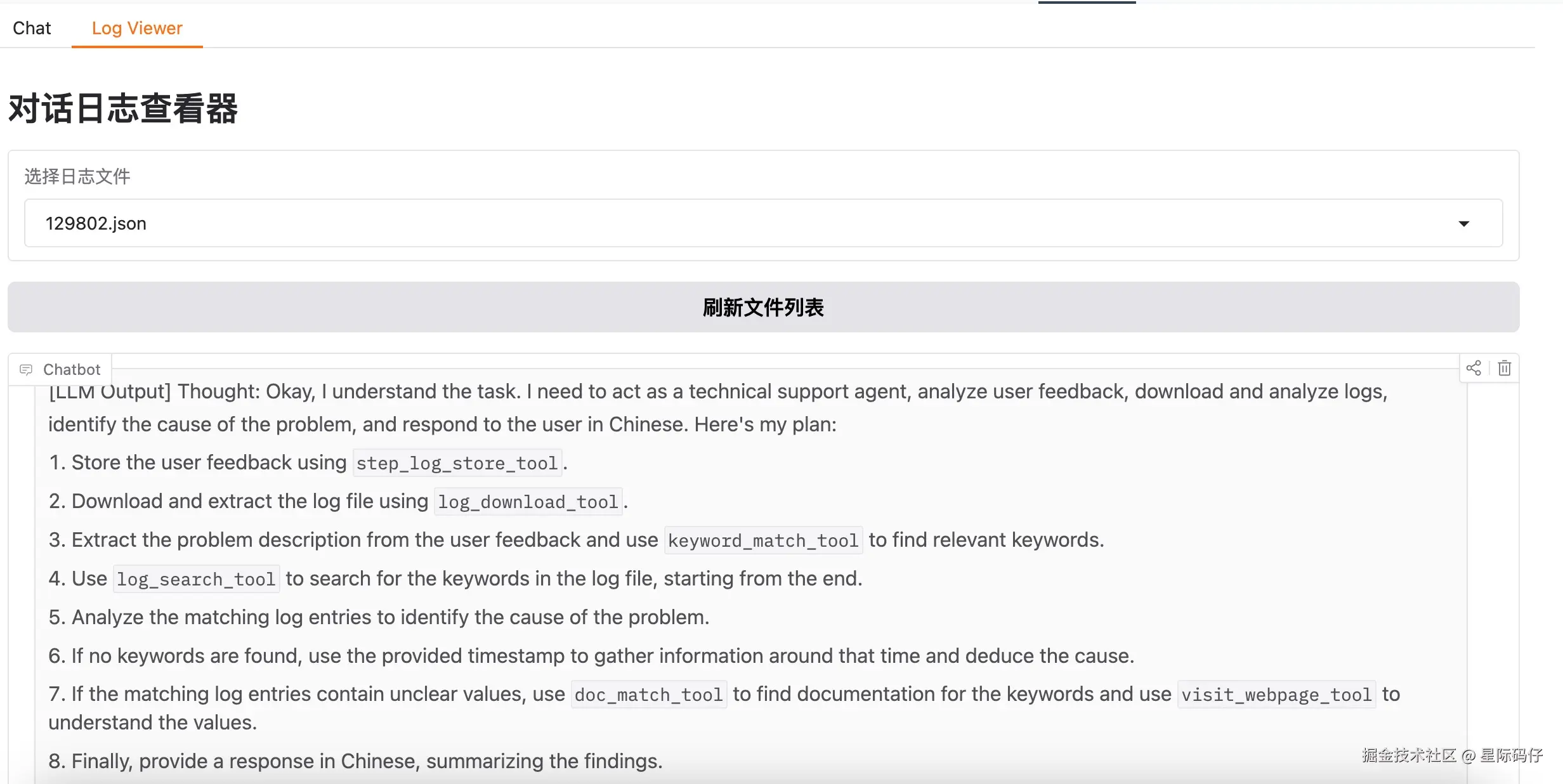Click step 8 about responding in Chinese

(x=355, y=761)
